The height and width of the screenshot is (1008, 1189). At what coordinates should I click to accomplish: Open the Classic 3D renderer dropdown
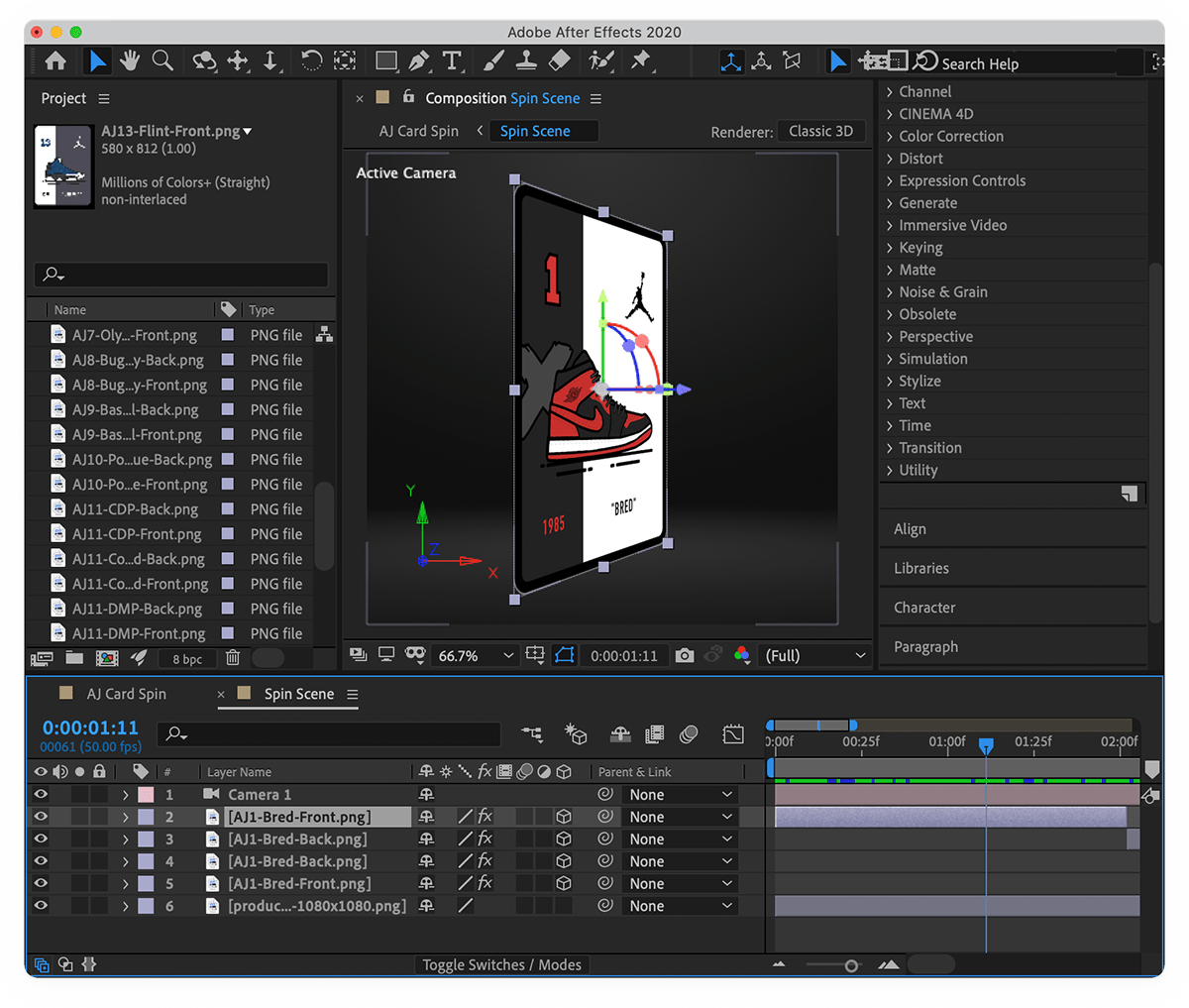pyautogui.click(x=821, y=131)
